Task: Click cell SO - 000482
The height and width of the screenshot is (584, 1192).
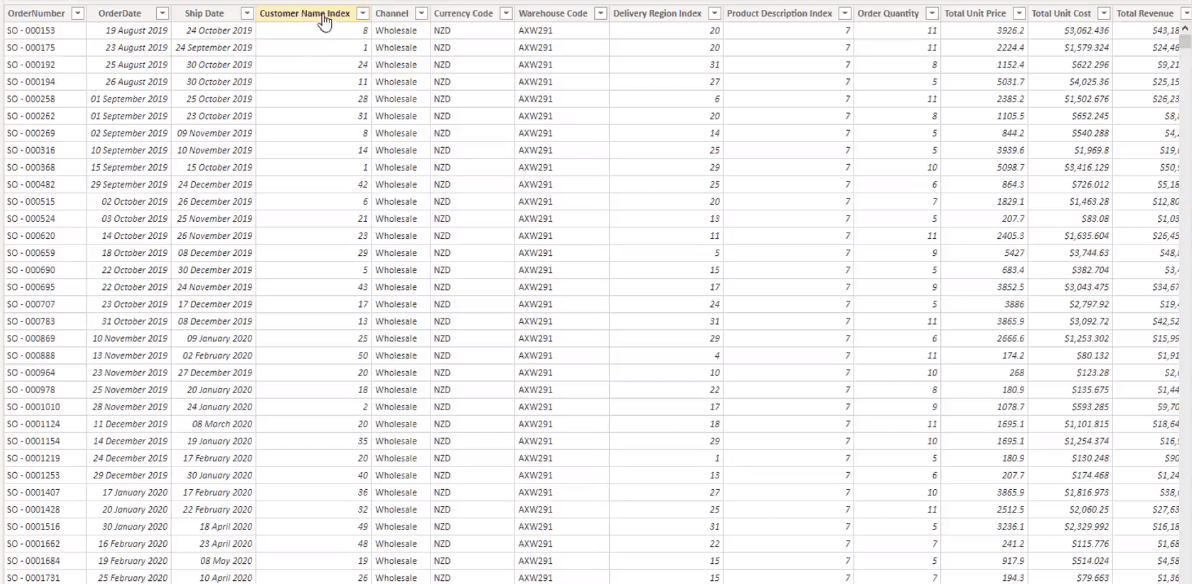Action: coord(45,184)
